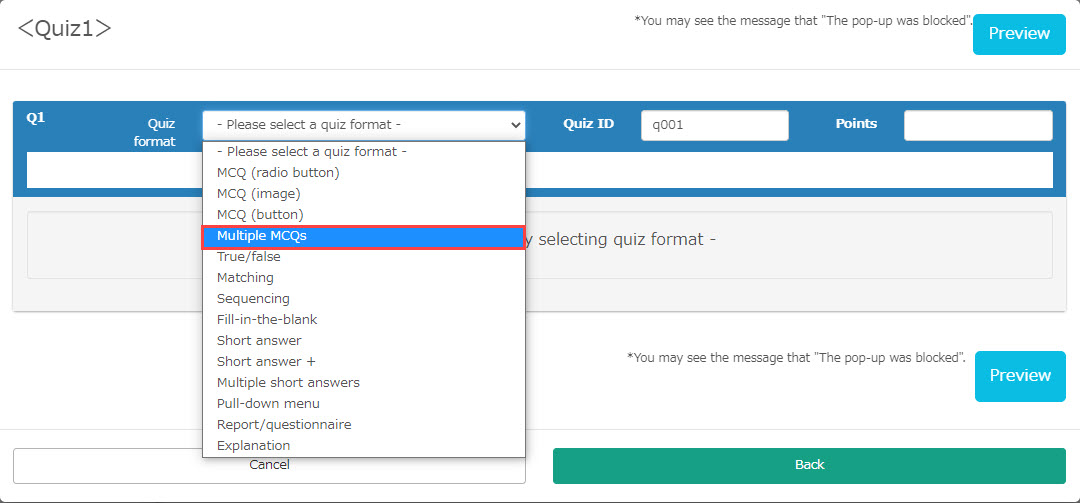Collapse the quiz format dropdown box

(363, 125)
